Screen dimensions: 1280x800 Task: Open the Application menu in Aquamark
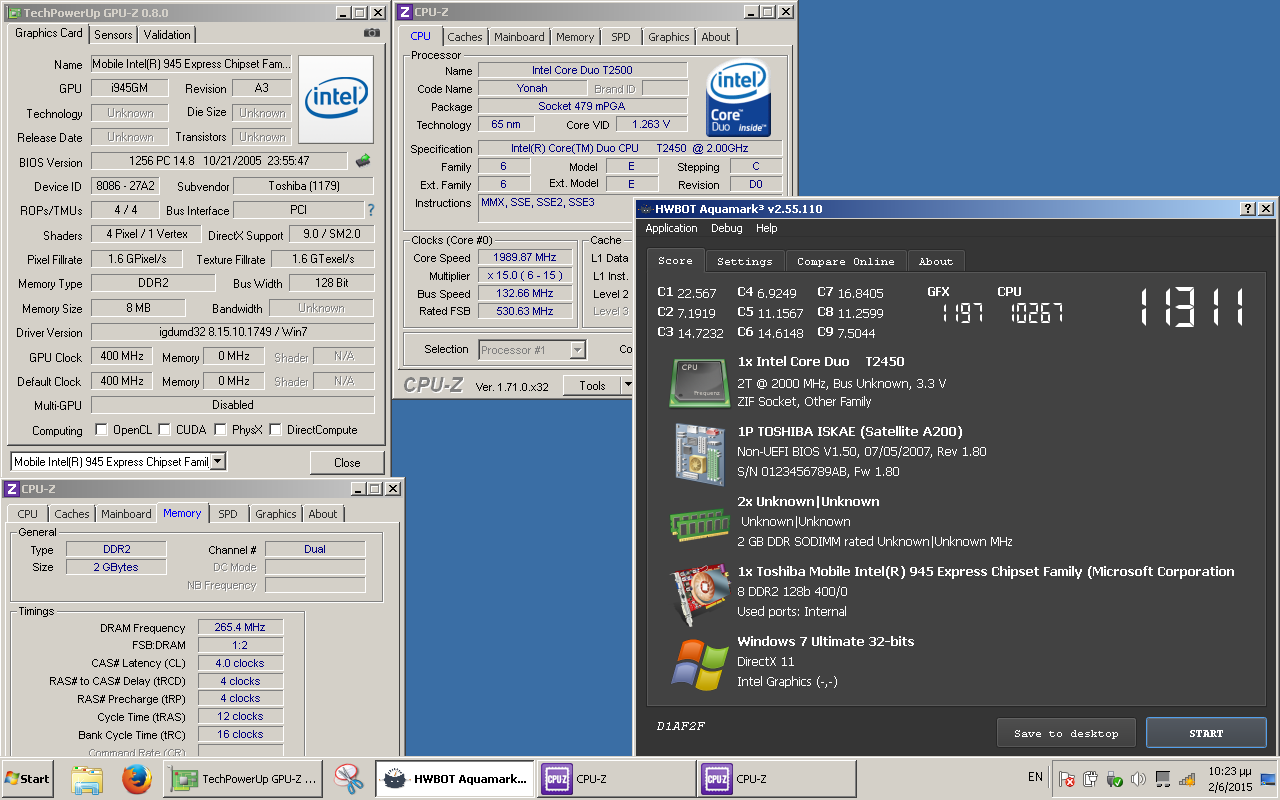point(672,228)
